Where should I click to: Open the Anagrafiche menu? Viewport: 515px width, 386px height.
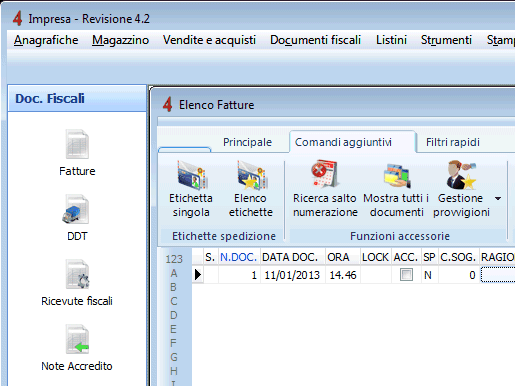[46, 40]
